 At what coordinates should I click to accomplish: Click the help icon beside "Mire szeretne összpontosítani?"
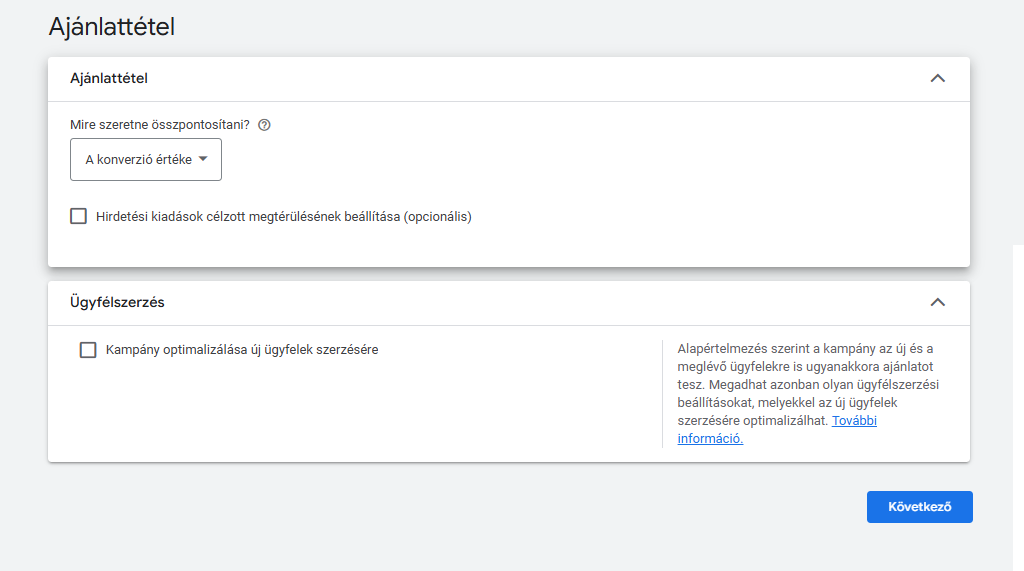(264, 125)
